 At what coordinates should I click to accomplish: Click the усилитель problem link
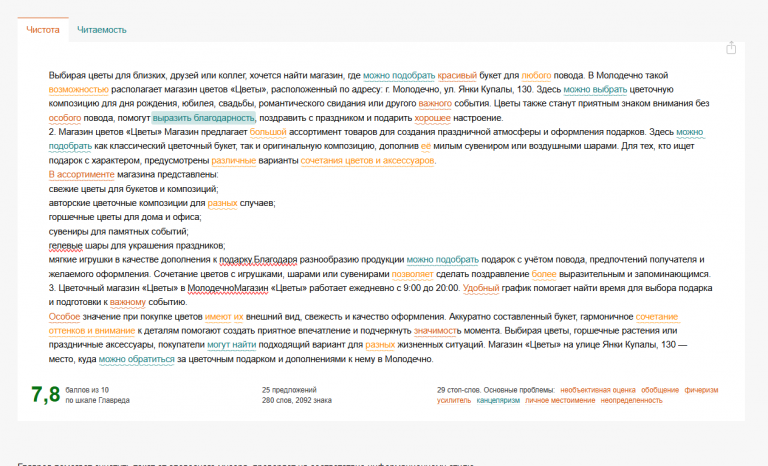454,400
